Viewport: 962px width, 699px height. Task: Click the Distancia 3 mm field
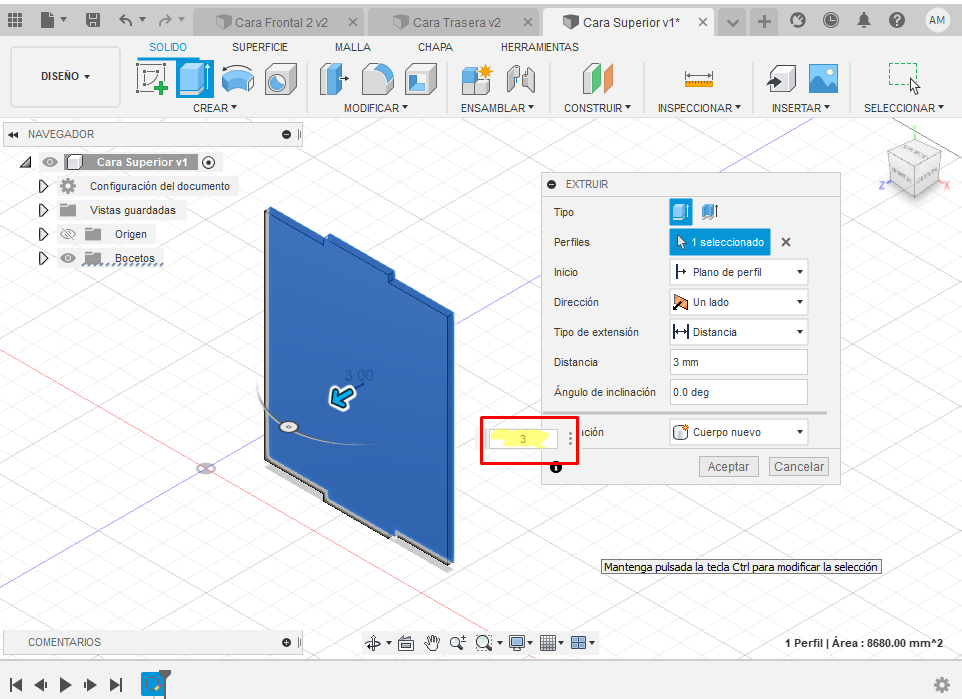point(738,362)
